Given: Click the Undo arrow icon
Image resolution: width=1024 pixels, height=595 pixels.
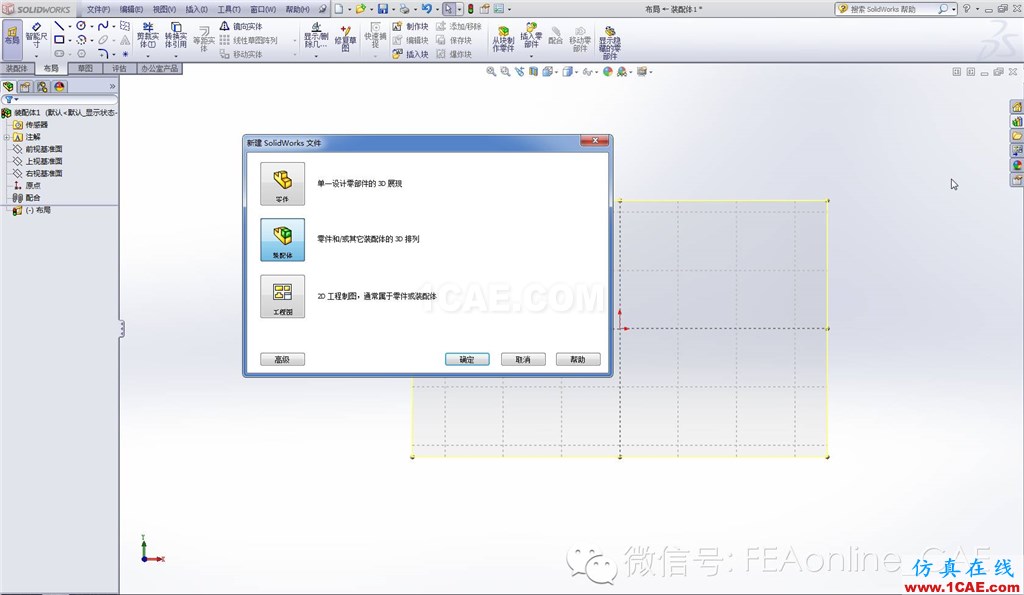Looking at the screenshot, I should pos(426,8).
